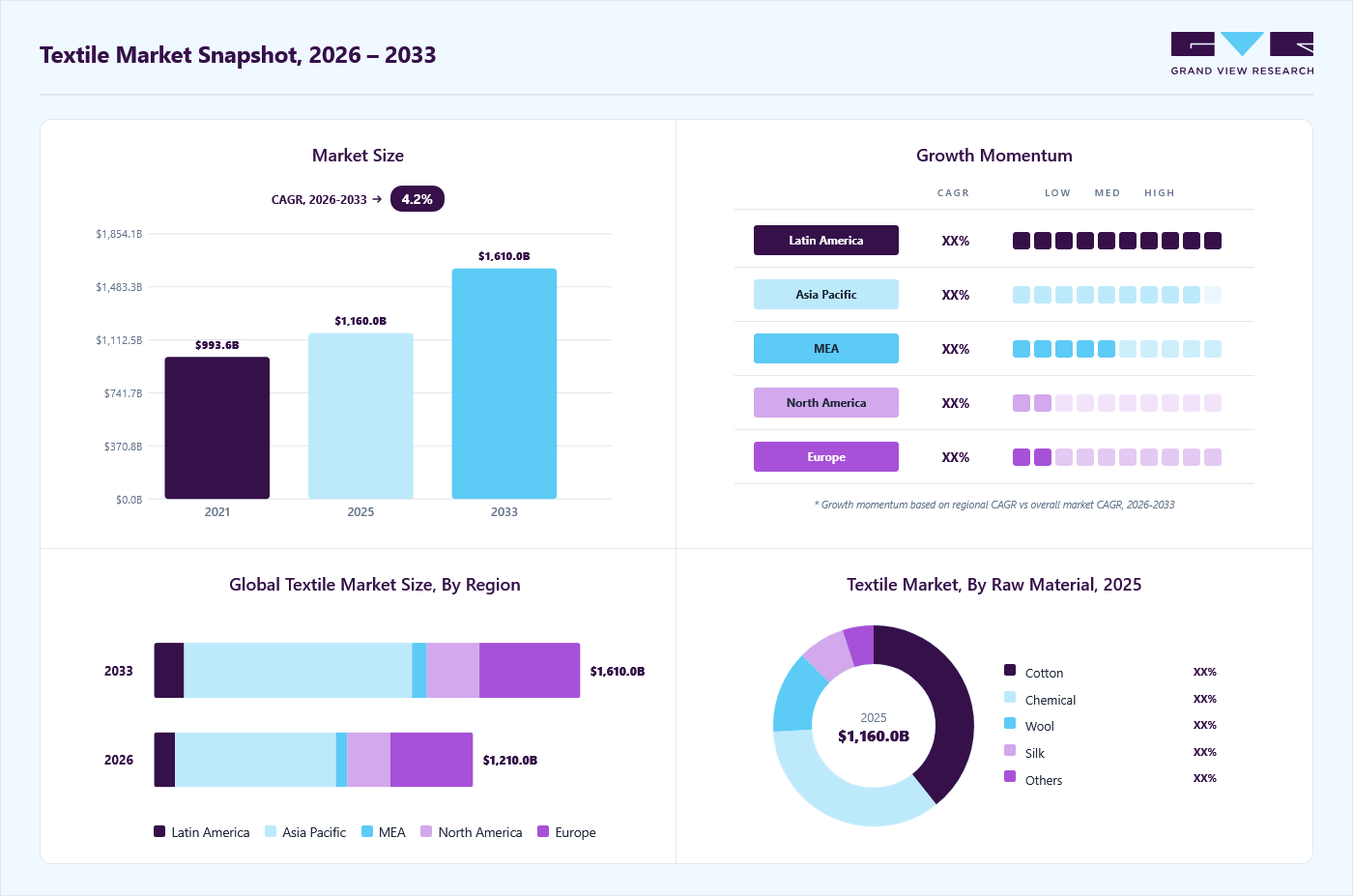Click the Europe legend swatch below region chart
Image resolution: width=1353 pixels, height=896 pixels.
(543, 831)
